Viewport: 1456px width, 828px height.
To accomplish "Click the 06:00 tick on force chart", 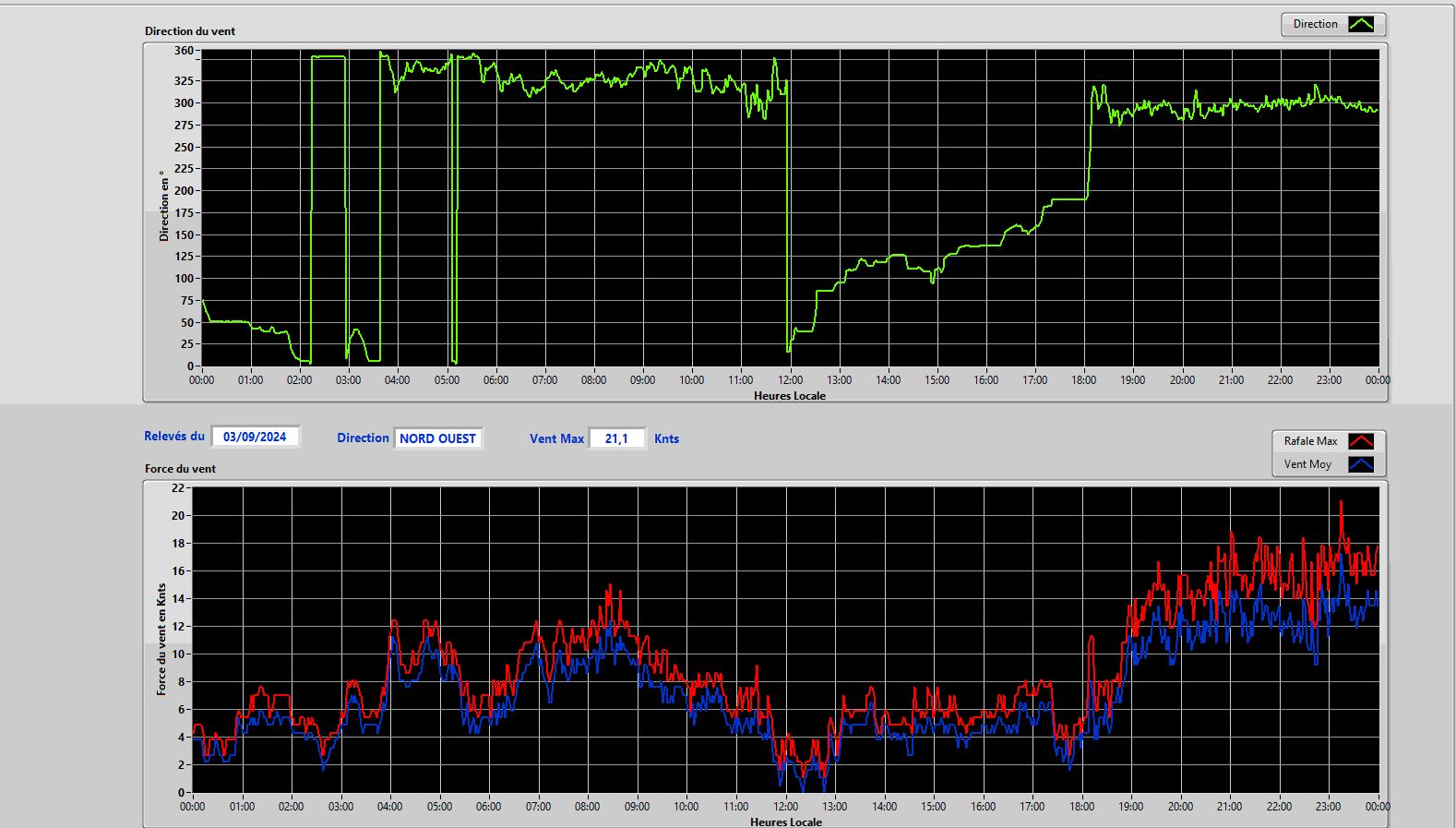I will point(489,806).
